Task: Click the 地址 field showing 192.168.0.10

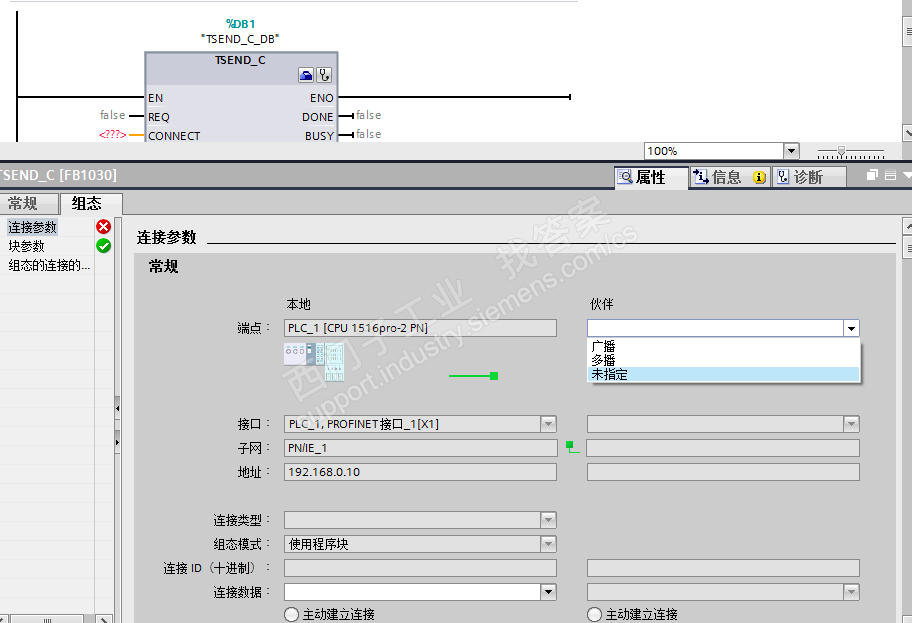Action: tap(420, 472)
